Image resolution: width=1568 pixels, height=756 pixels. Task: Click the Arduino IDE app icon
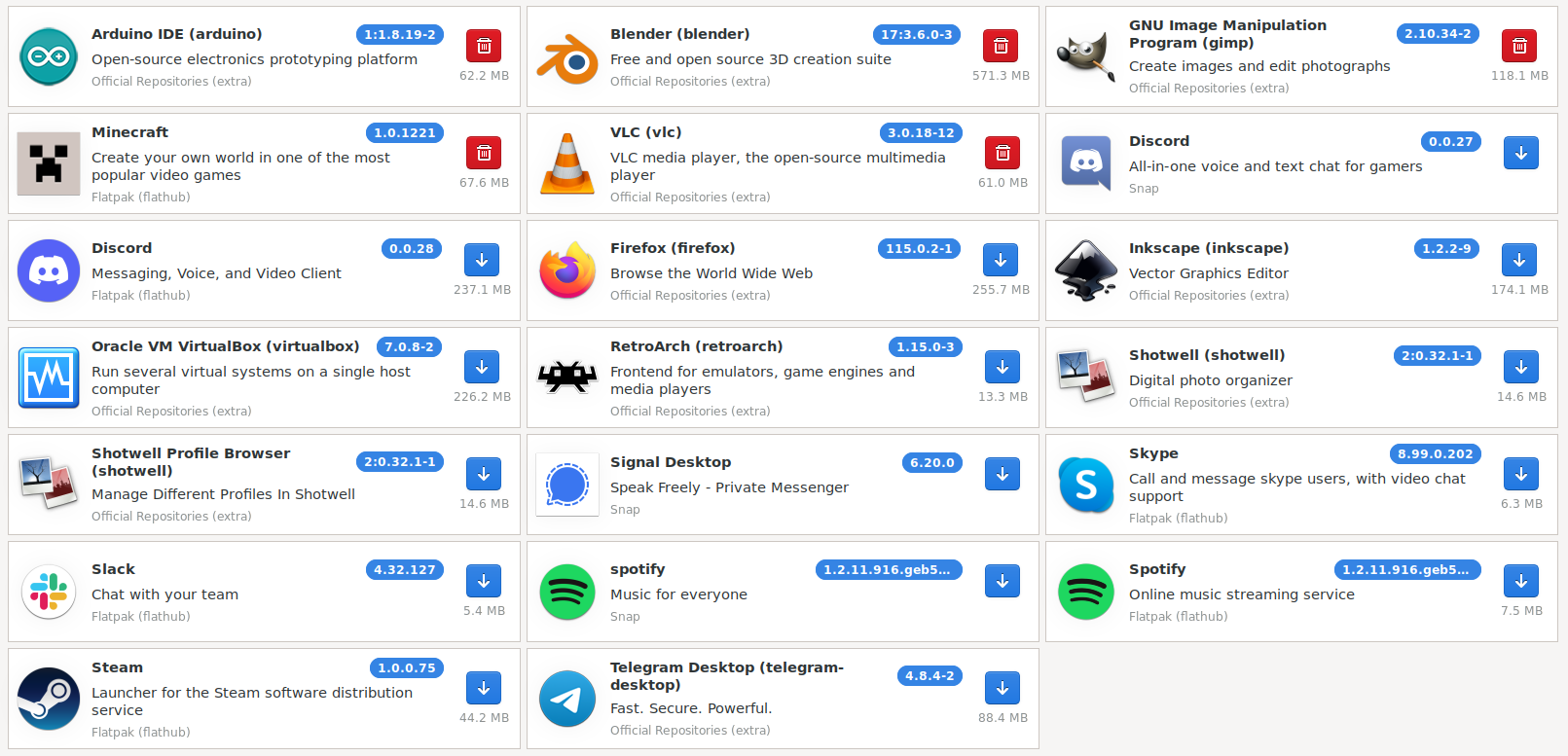coord(49,56)
